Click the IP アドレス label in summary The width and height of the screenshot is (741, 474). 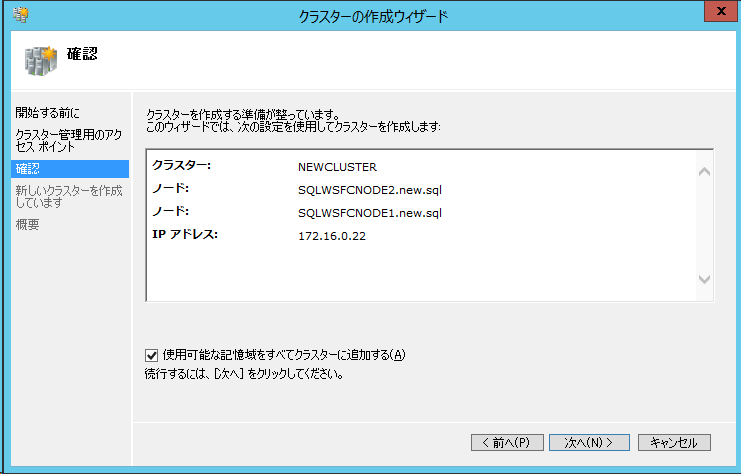click(x=184, y=235)
